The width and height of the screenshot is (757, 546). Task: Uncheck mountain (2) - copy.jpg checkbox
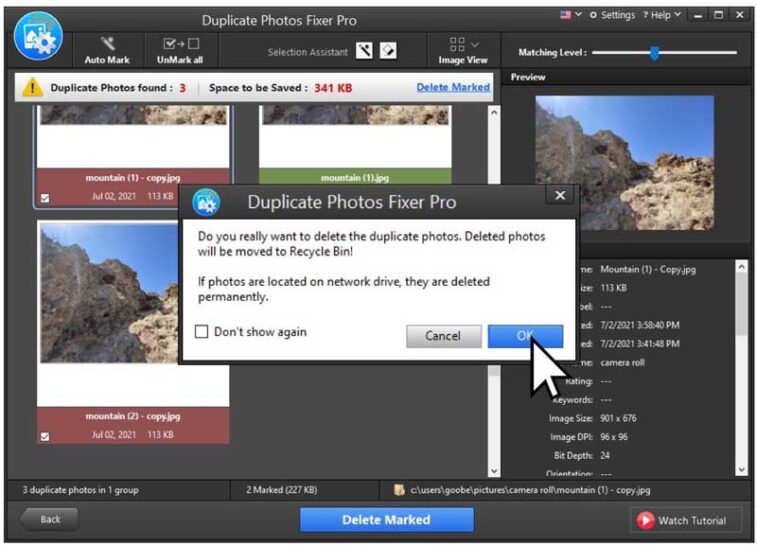45,437
